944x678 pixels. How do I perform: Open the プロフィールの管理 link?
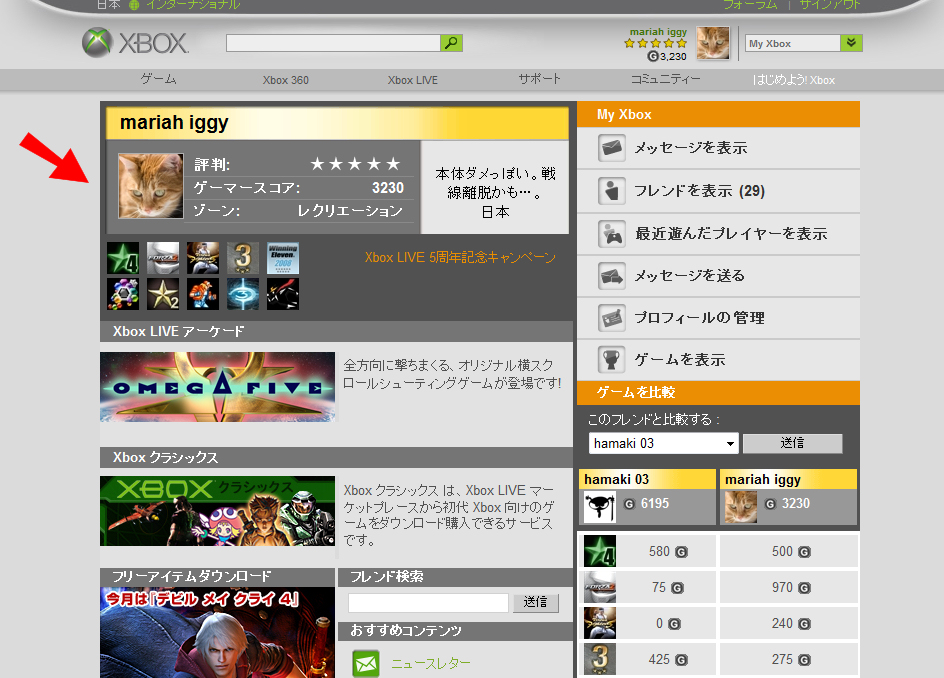coord(700,318)
